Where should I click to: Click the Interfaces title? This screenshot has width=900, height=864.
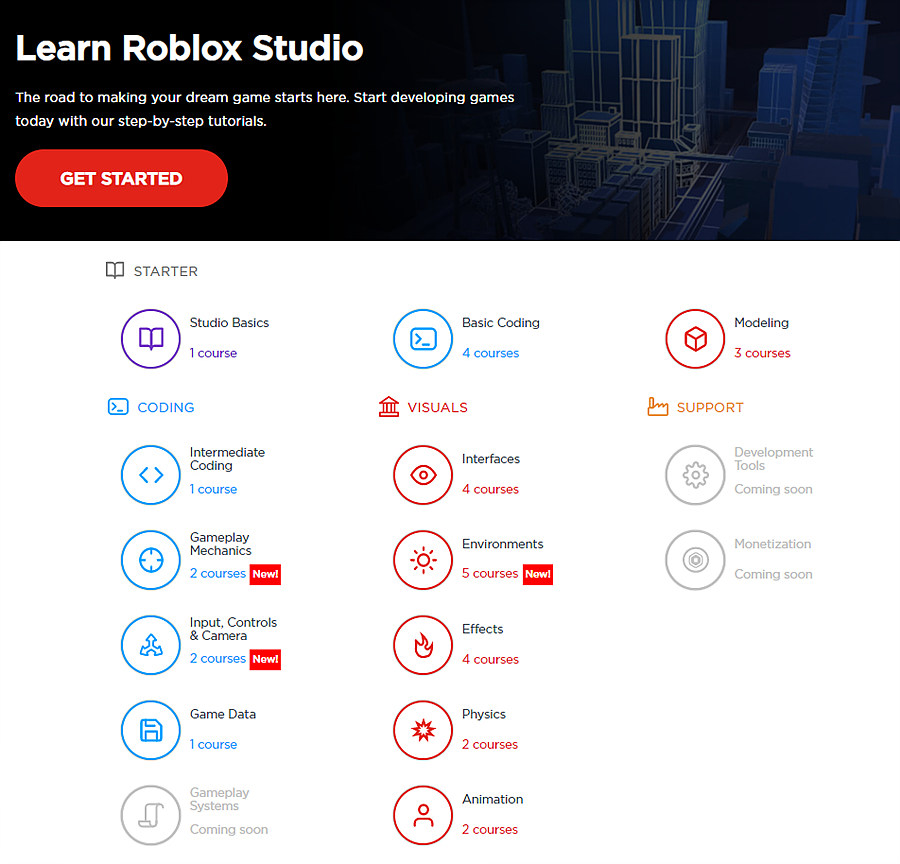491,459
